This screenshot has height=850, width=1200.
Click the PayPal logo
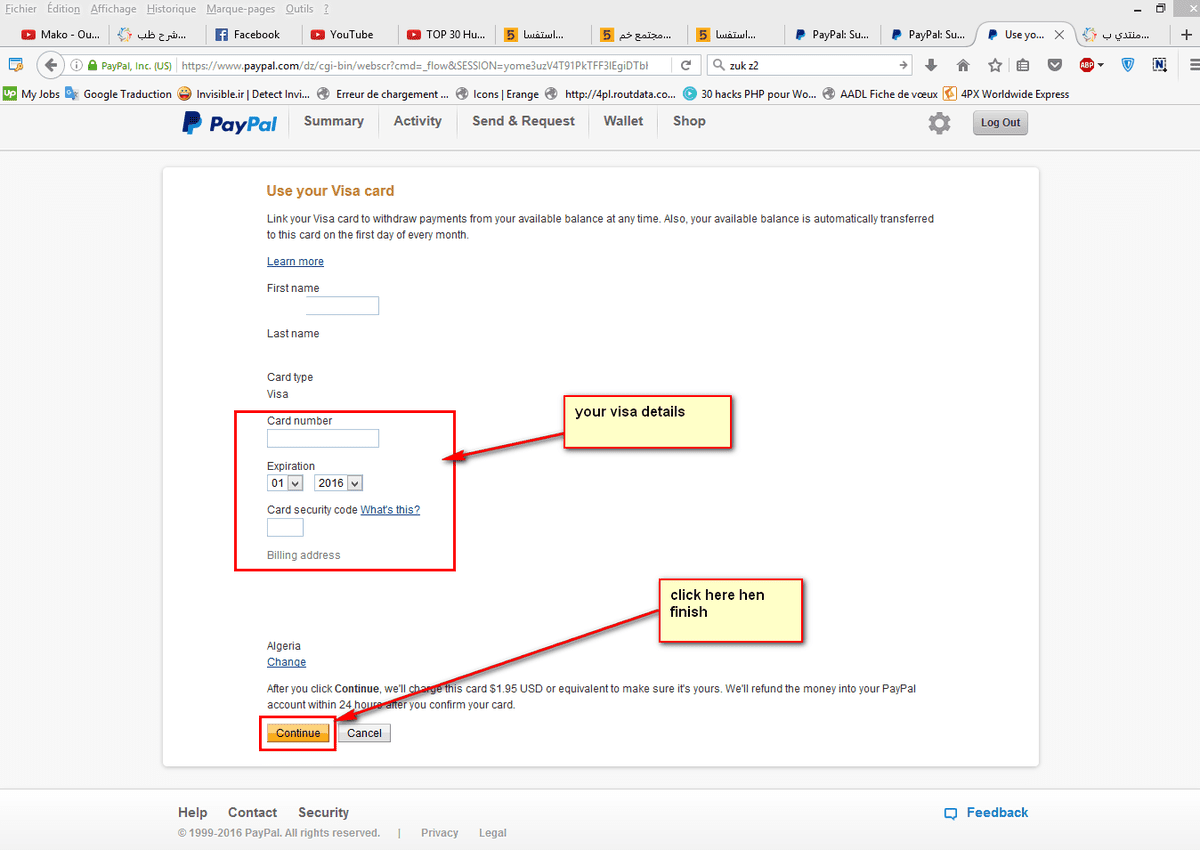230,123
